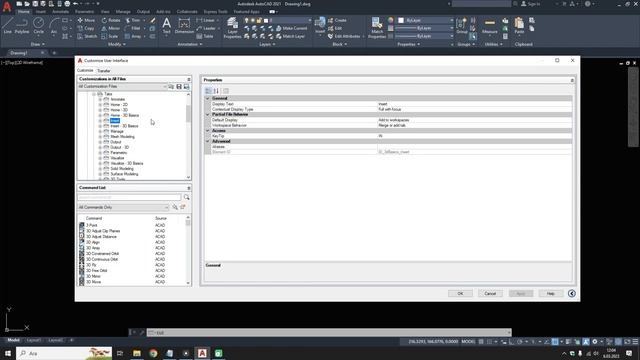
Task: Open the Windows Start menu
Action: coord(7,353)
